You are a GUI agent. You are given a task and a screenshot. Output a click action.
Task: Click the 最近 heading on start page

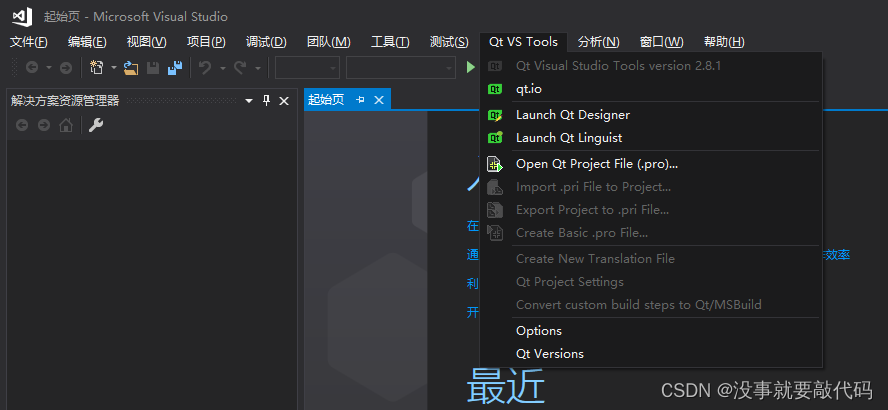click(505, 385)
